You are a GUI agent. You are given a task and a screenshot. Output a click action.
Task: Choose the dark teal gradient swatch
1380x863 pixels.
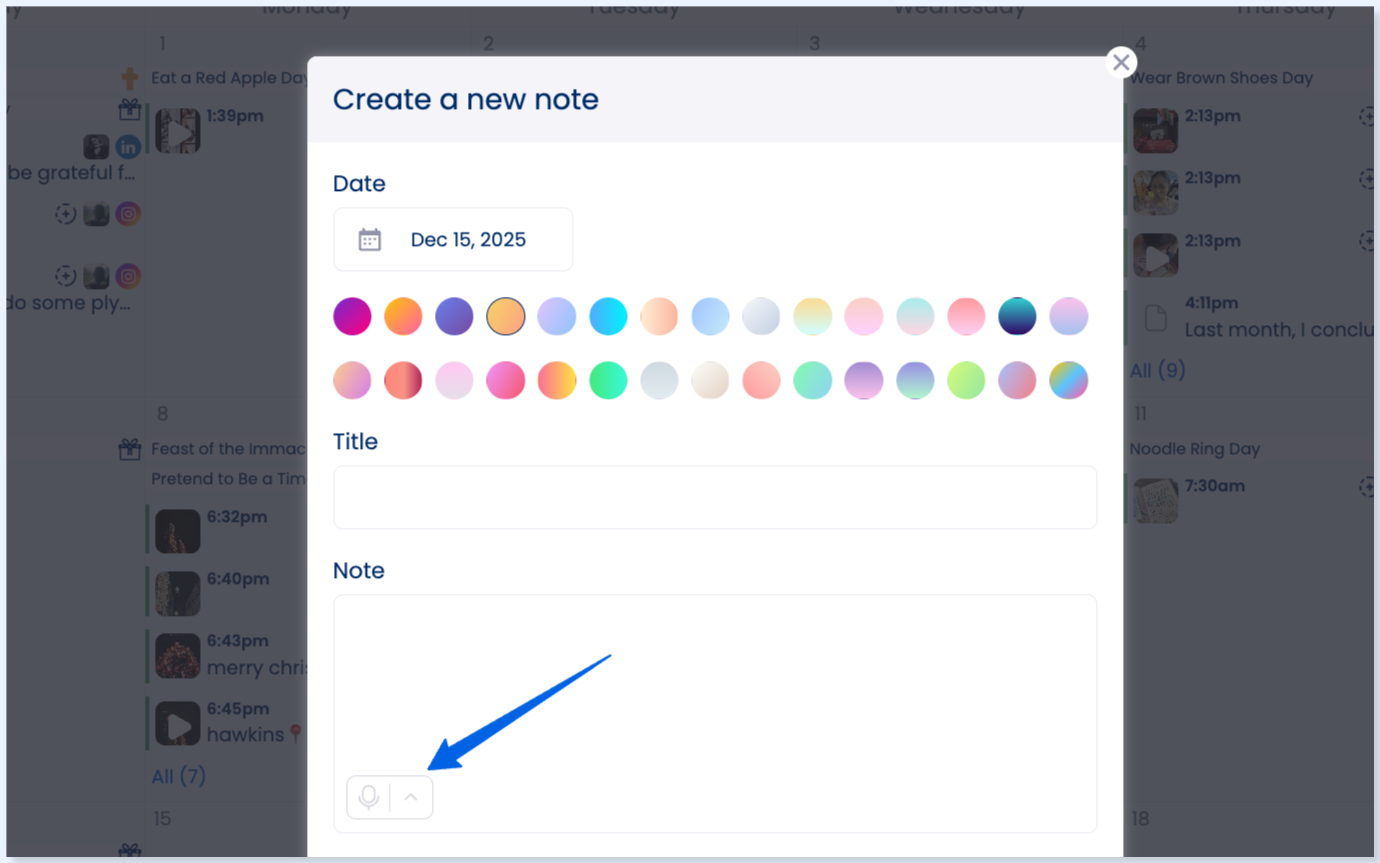pyautogui.click(x=1017, y=315)
